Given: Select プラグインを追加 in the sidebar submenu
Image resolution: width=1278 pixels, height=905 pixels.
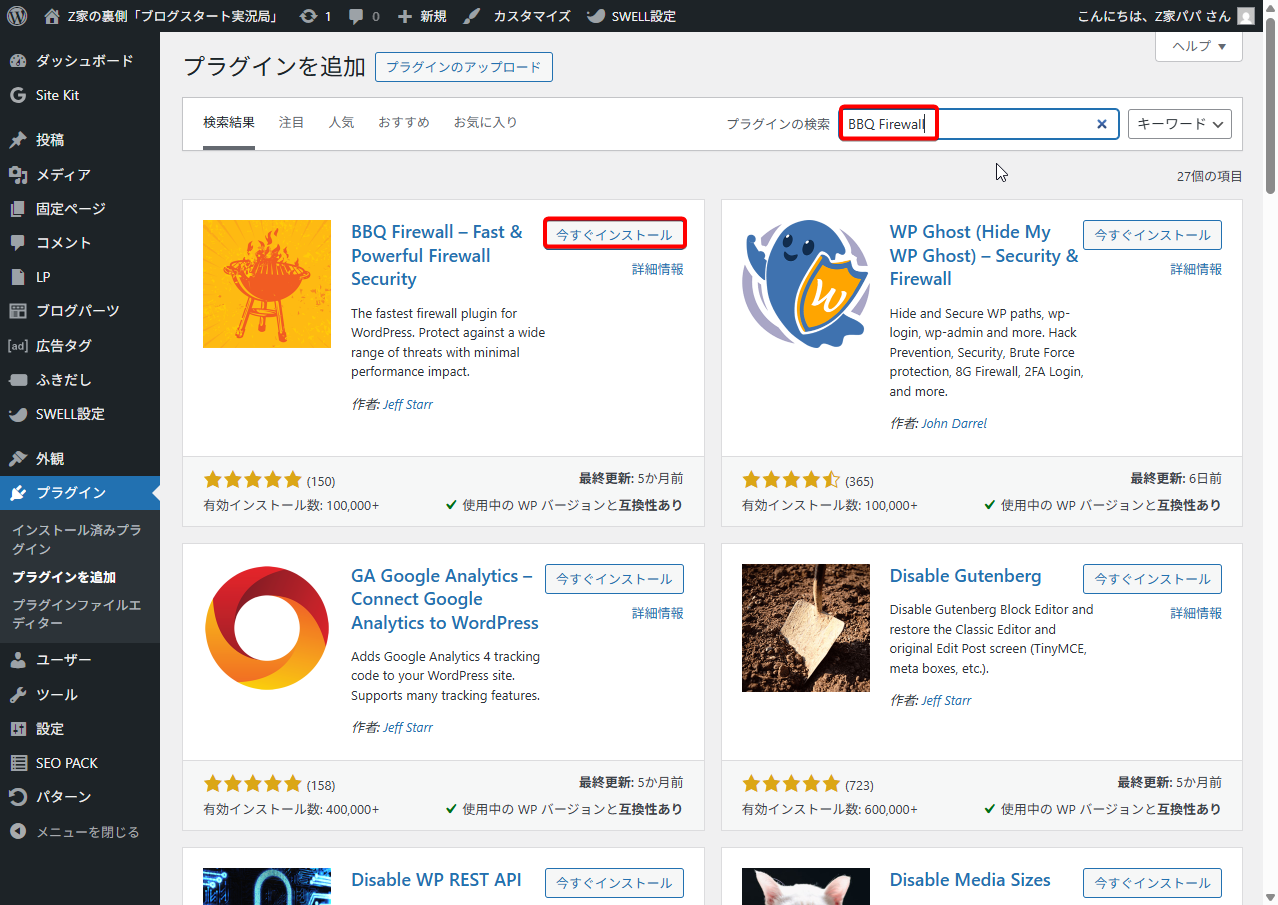Looking at the screenshot, I should pos(64,577).
